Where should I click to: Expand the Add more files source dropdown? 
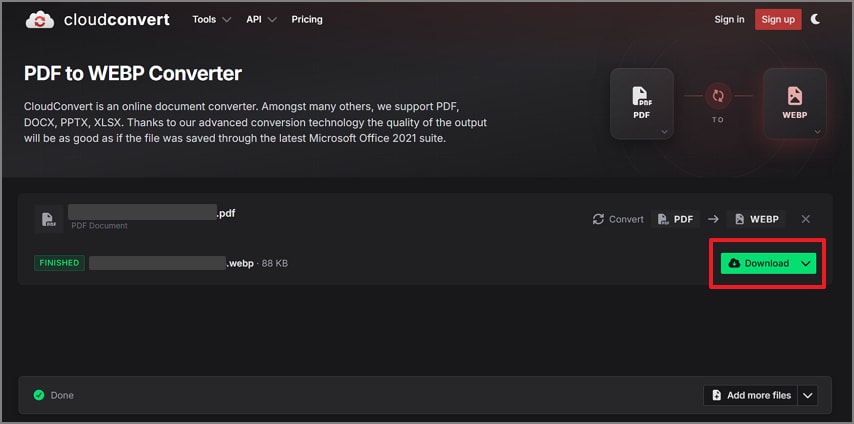807,395
